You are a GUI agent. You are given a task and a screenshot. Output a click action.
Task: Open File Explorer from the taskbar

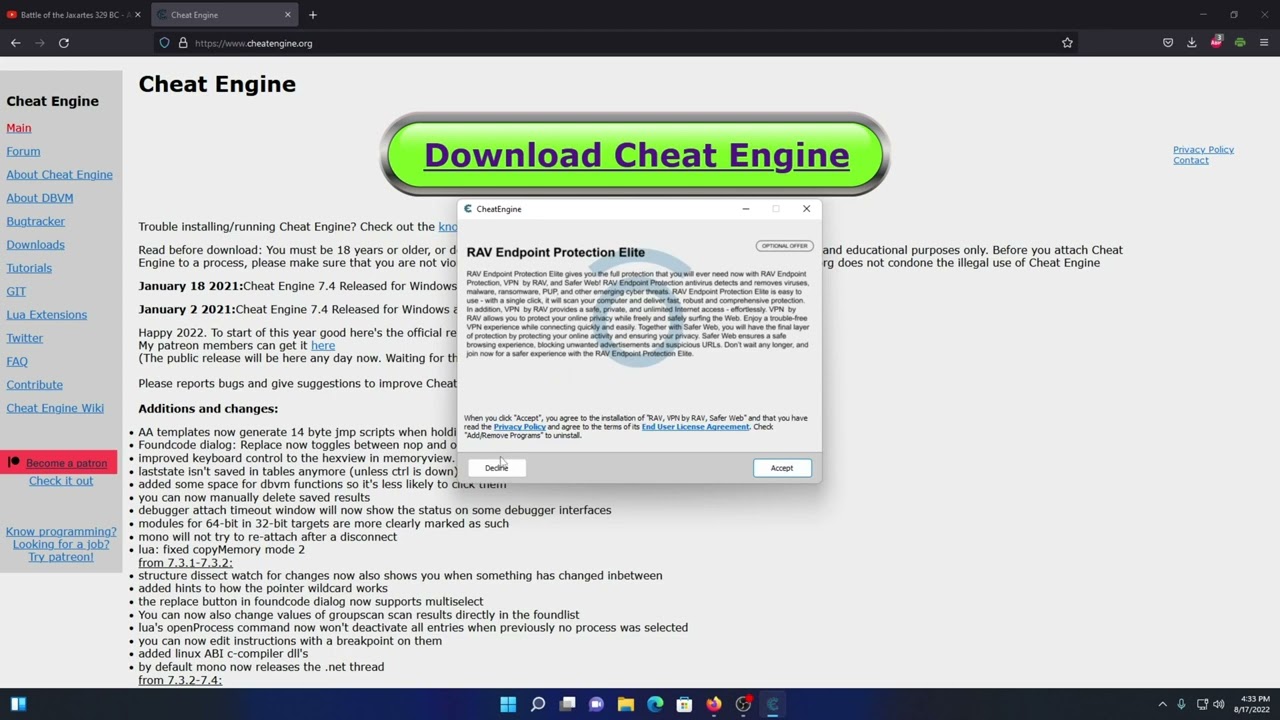(626, 704)
